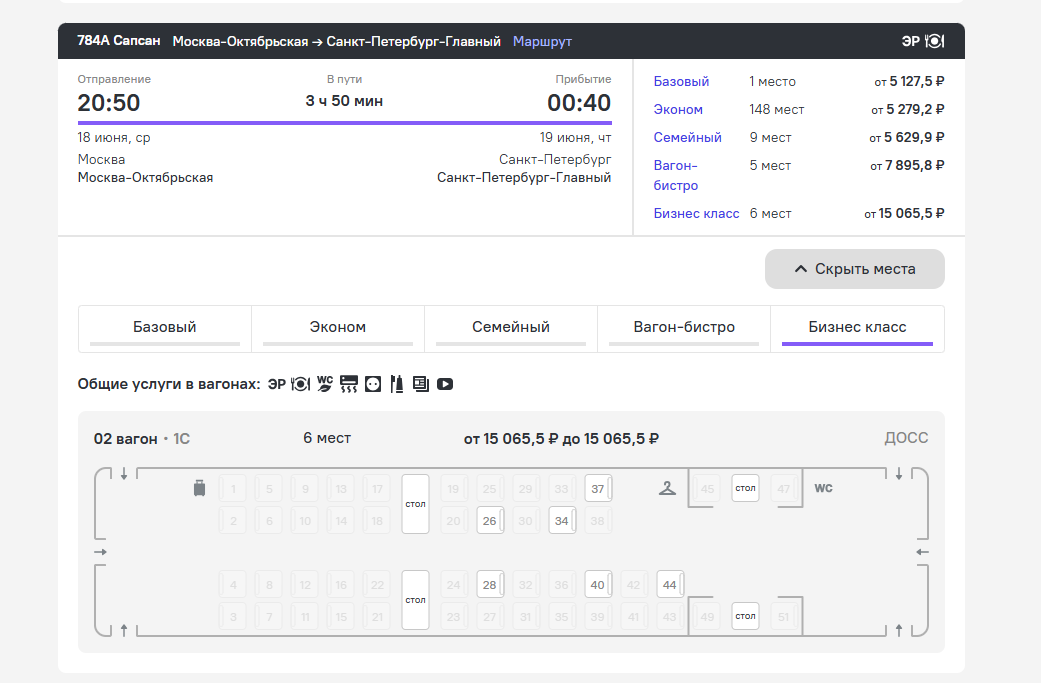Click the power socket service icon
This screenshot has height=683, width=1041.
click(x=373, y=384)
